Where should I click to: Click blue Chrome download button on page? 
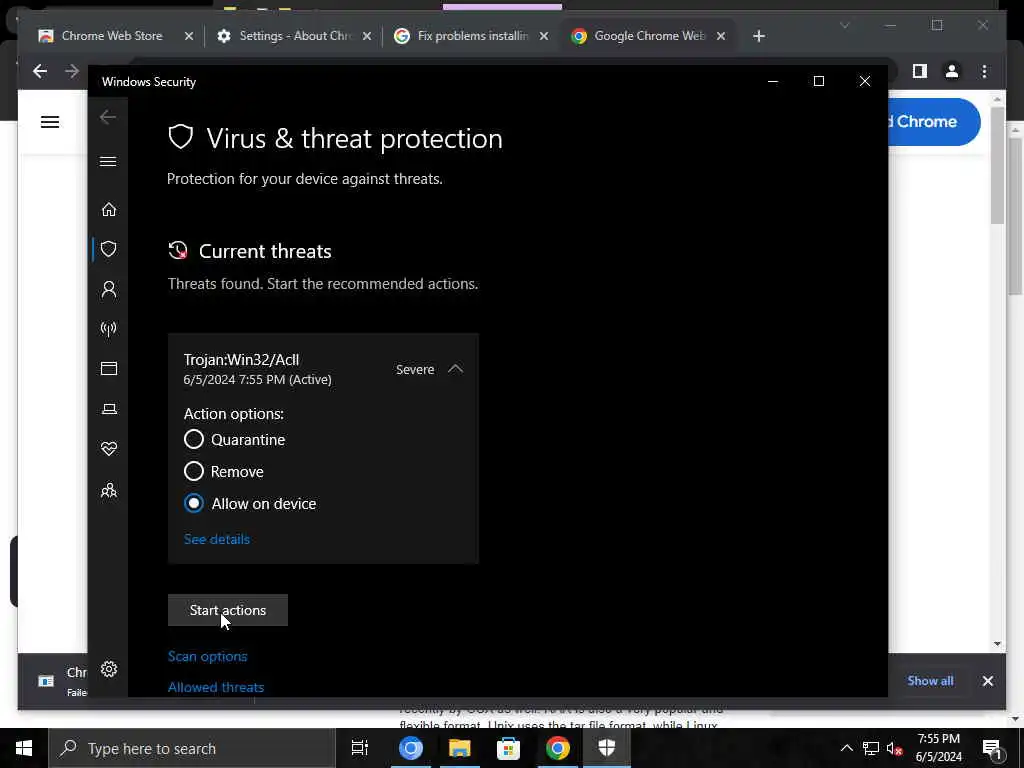point(934,121)
